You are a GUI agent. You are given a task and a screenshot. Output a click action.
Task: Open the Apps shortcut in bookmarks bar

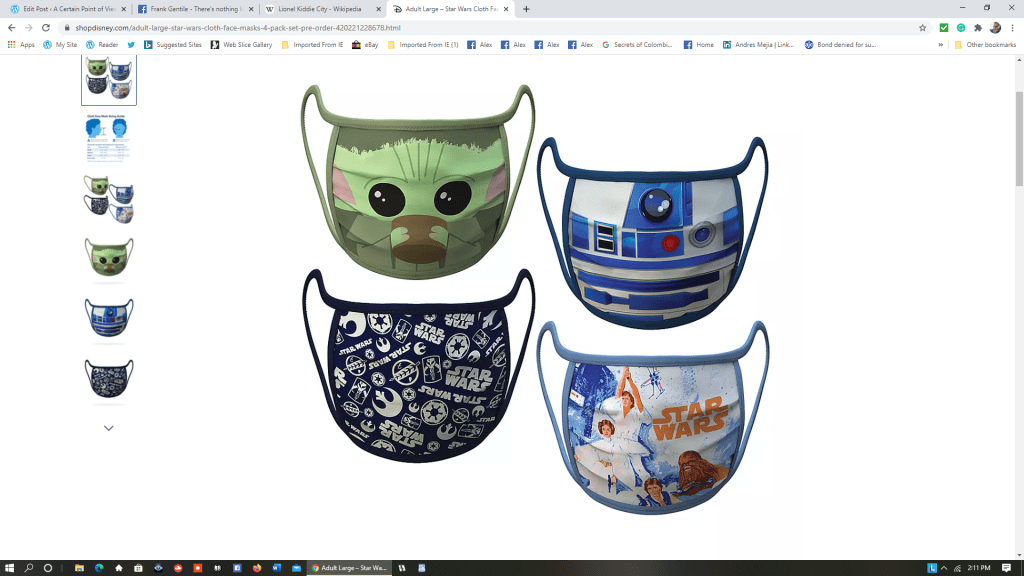(21, 45)
